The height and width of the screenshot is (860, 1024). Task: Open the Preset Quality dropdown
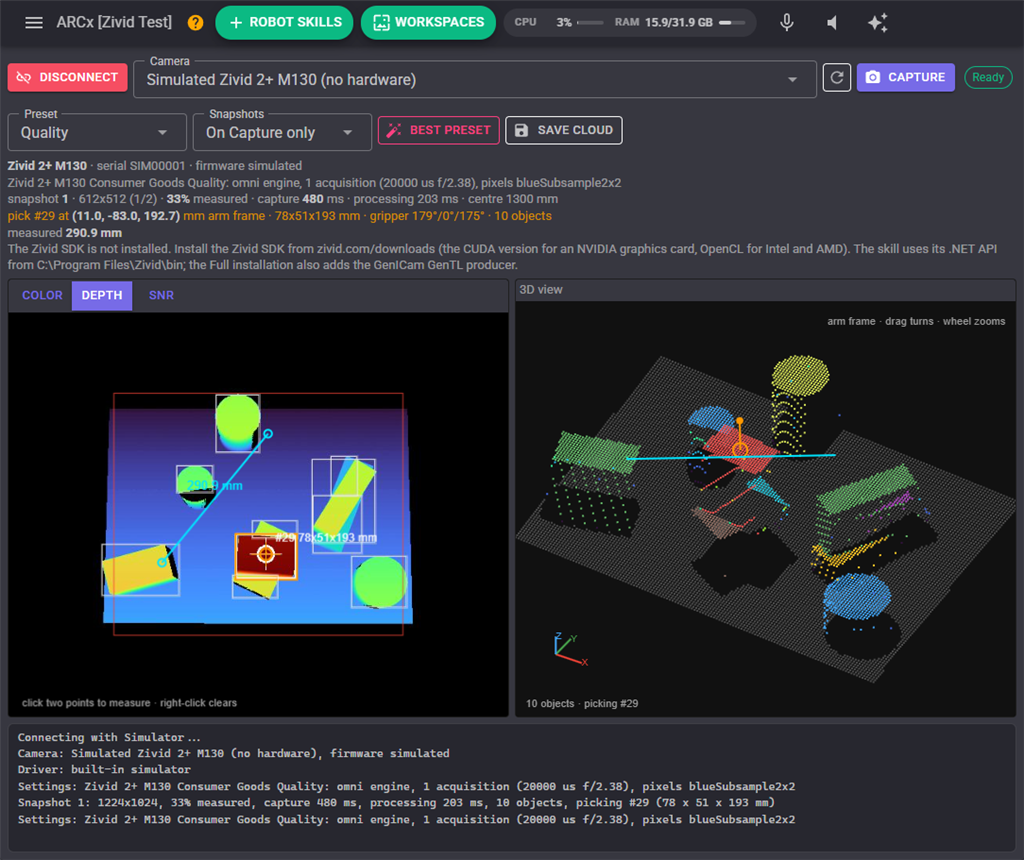coord(97,133)
